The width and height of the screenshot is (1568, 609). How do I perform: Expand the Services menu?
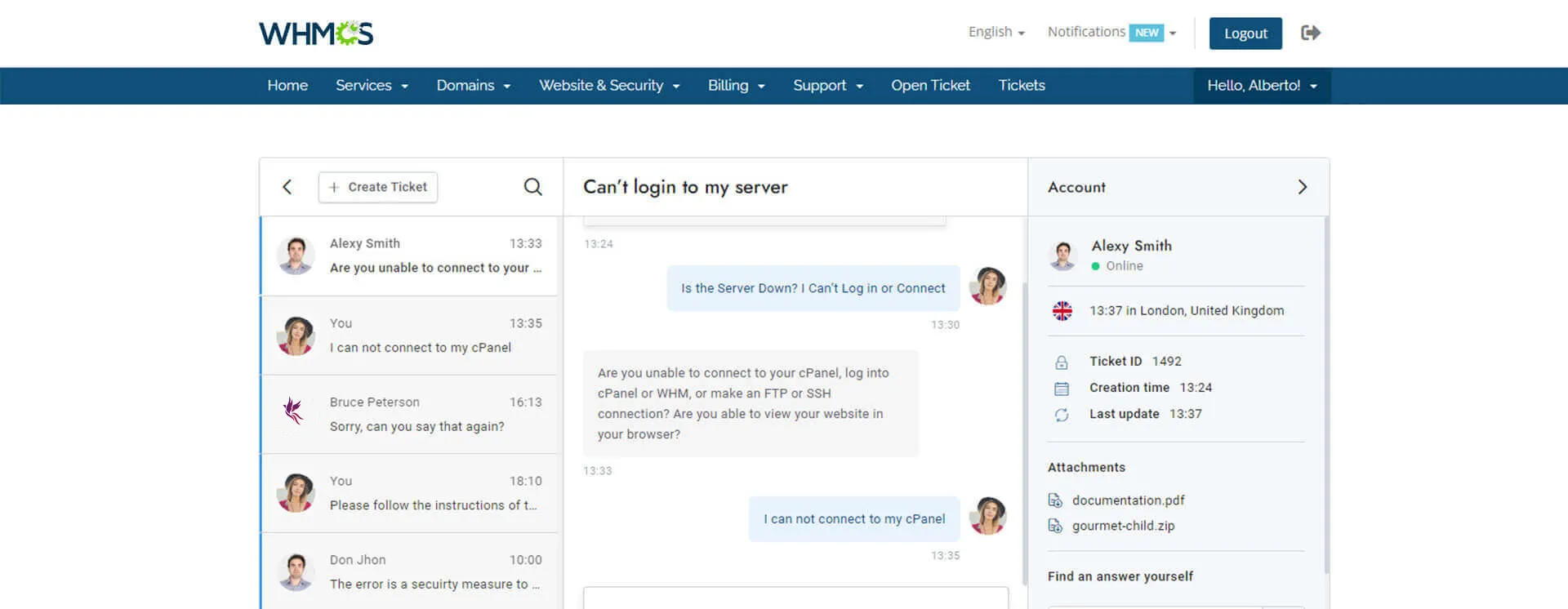pyautogui.click(x=372, y=86)
